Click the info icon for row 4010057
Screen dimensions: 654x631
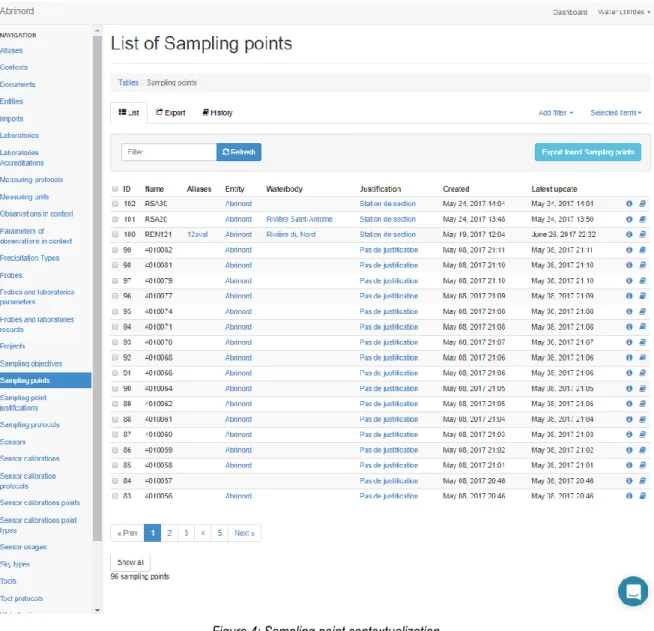coord(629,481)
